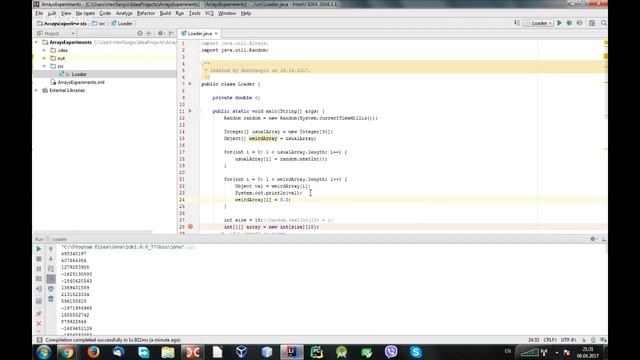The height and width of the screenshot is (360, 640).
Task: Open the Refactor menu
Action: (x=146, y=13)
